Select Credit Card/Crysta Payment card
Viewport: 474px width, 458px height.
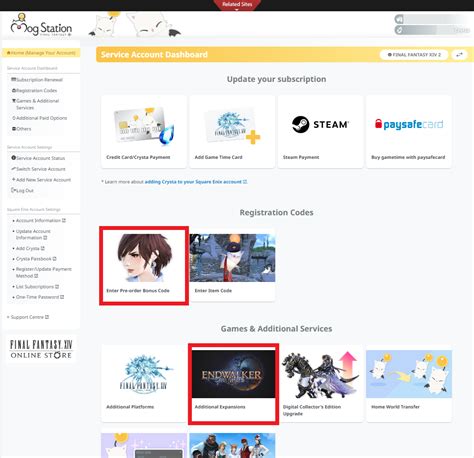point(144,132)
